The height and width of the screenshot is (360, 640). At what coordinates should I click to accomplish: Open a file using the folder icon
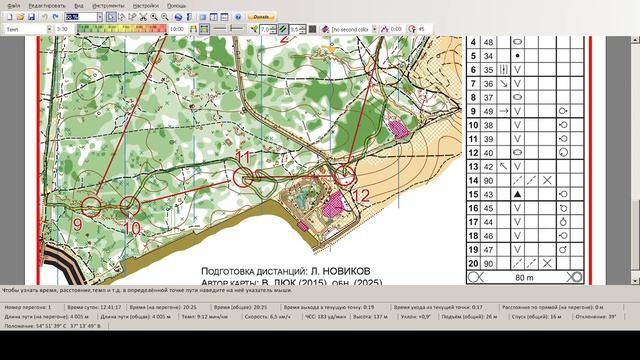[20, 17]
